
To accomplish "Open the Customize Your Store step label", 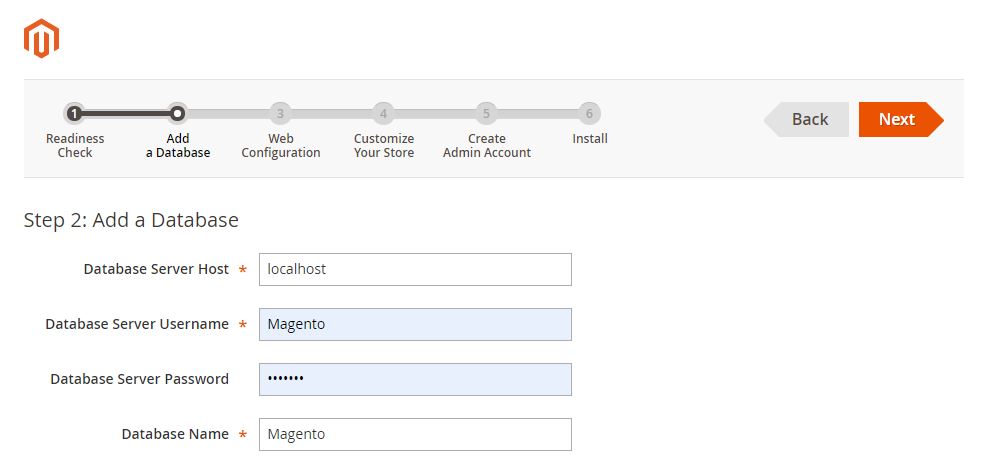I will pyautogui.click(x=384, y=146).
